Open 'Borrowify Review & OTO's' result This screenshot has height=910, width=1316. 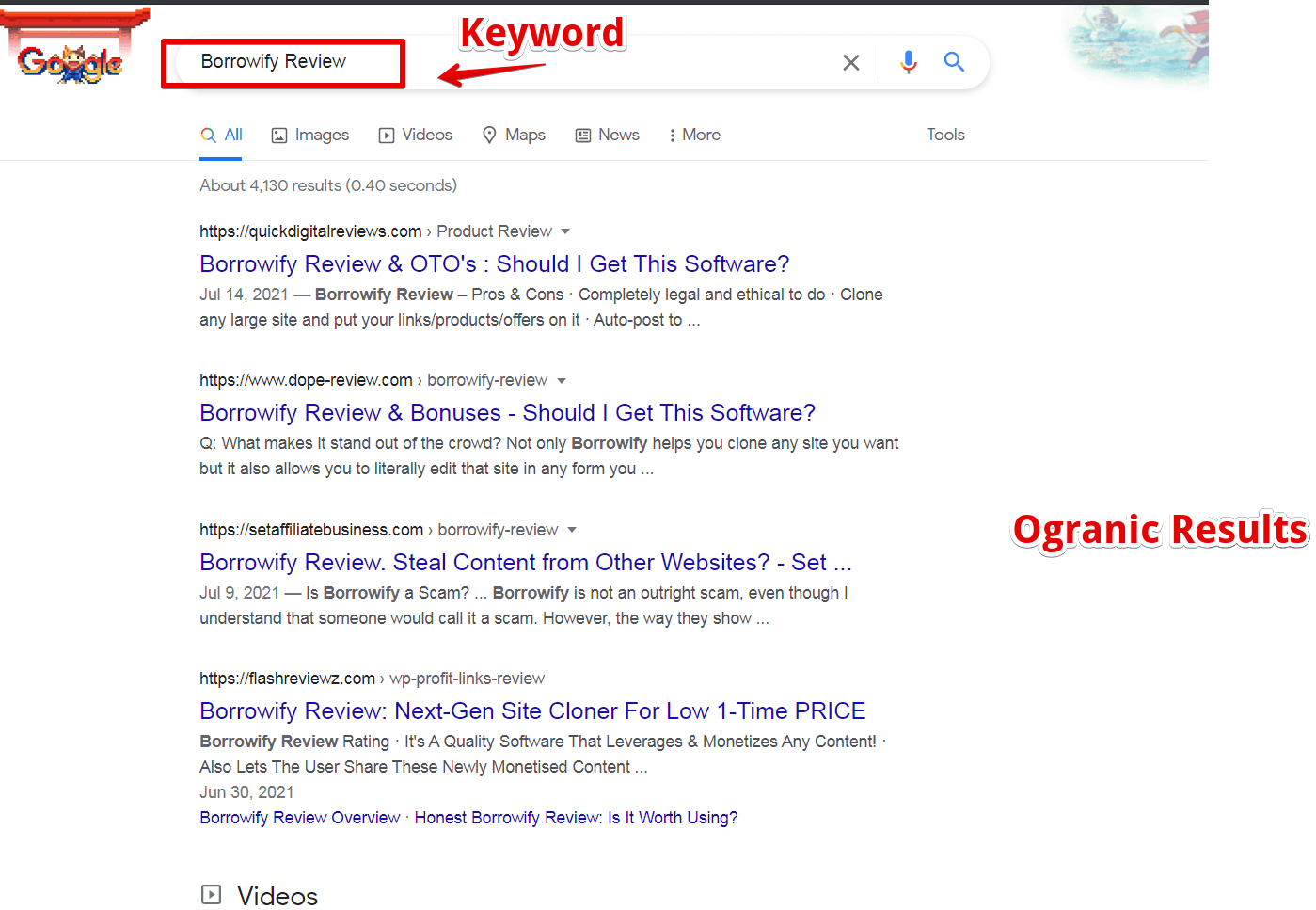pyautogui.click(x=495, y=264)
